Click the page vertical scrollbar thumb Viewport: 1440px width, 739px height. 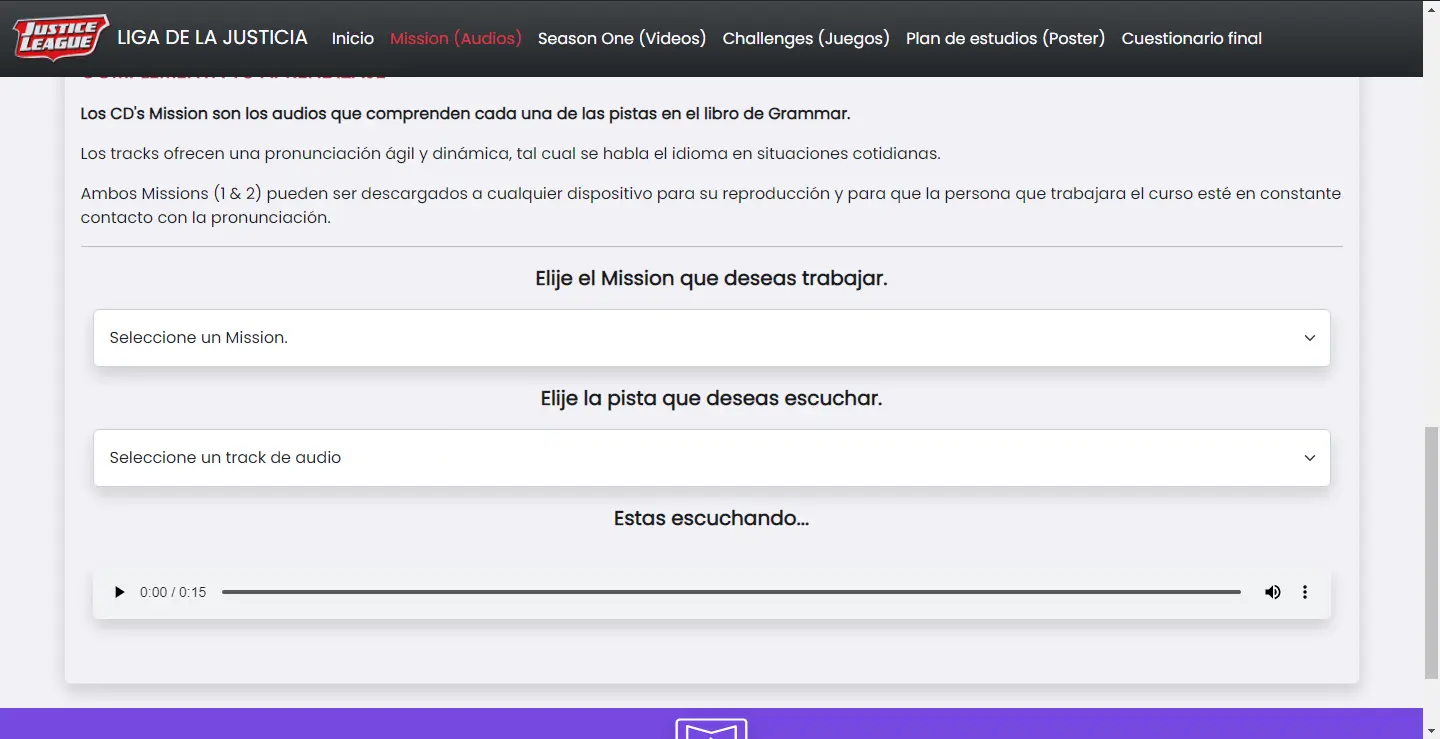pos(1431,550)
